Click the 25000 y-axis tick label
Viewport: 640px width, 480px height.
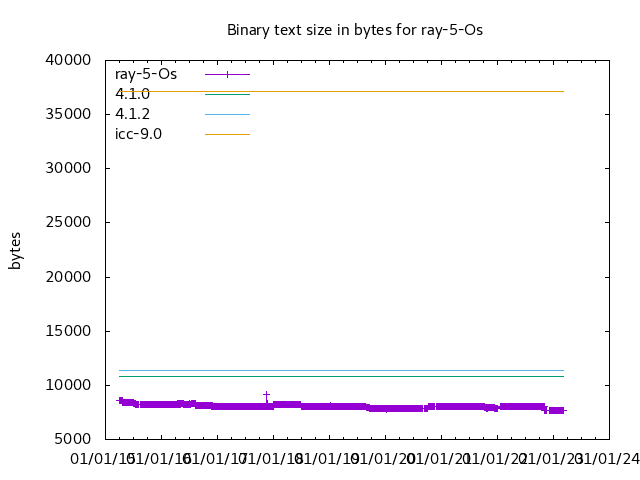pyautogui.click(x=71, y=222)
